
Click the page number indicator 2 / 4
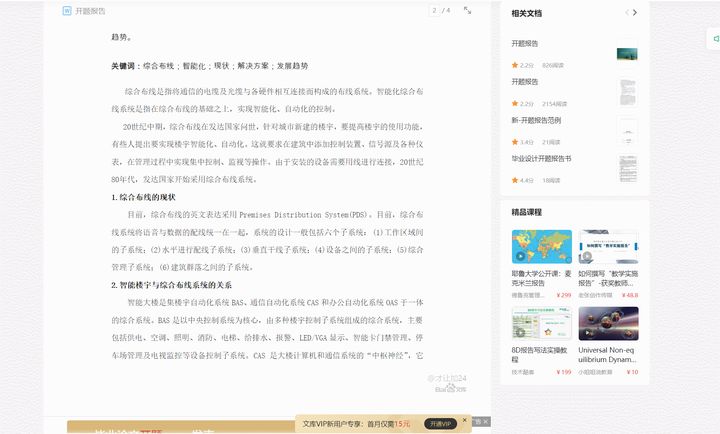[x=441, y=10]
